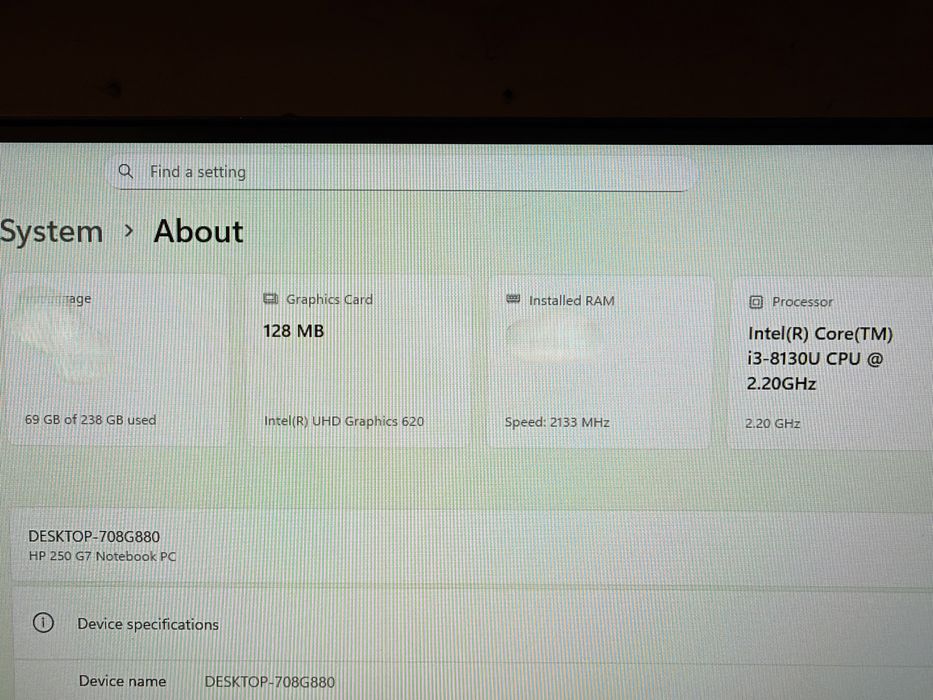Click '69 GB of 238 GB used' text

(90, 420)
